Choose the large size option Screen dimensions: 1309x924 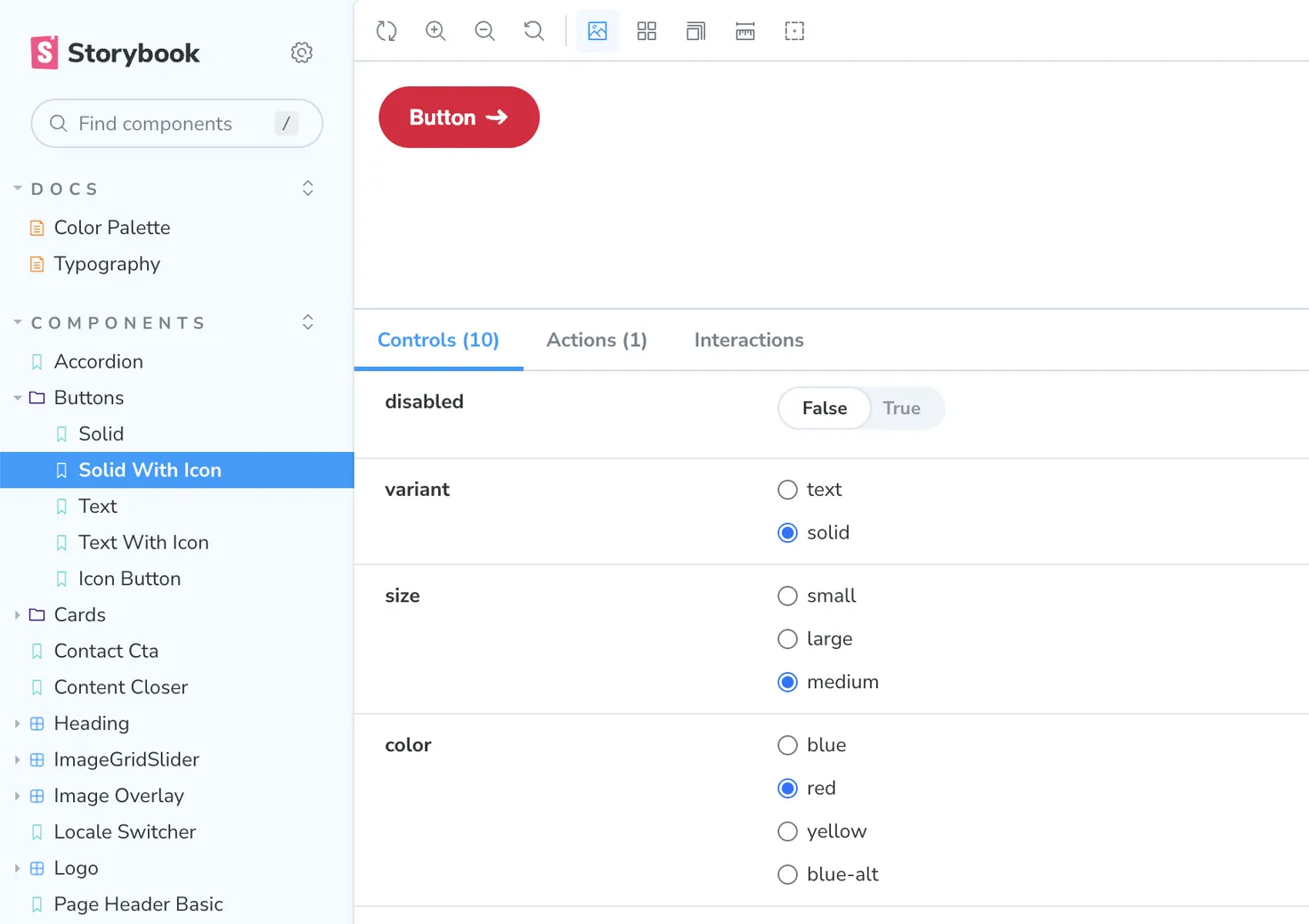pos(787,639)
